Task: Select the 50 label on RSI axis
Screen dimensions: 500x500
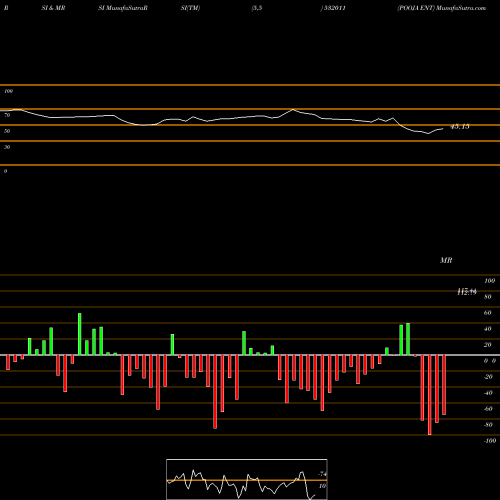Action: 7,131
